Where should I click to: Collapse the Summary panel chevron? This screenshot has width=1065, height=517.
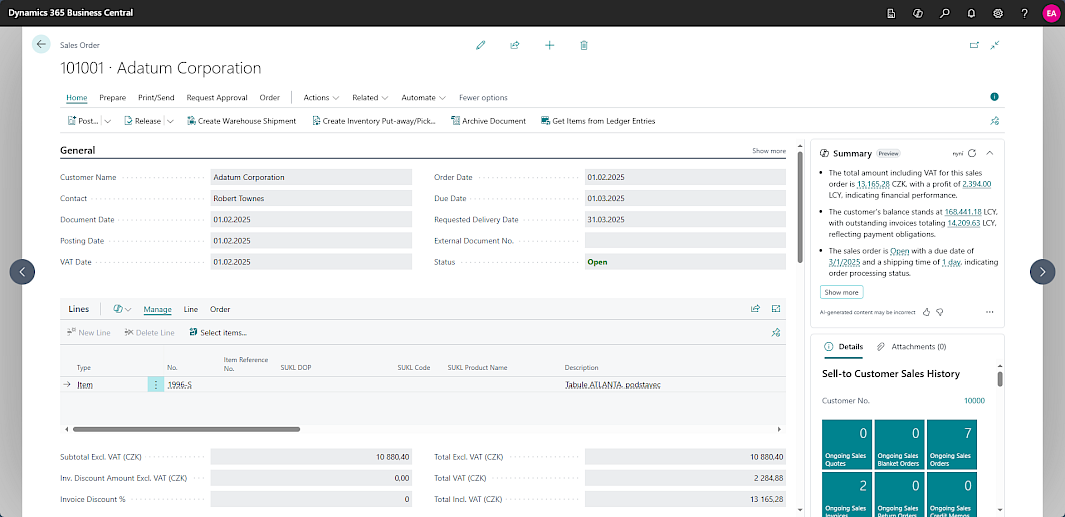tap(989, 153)
